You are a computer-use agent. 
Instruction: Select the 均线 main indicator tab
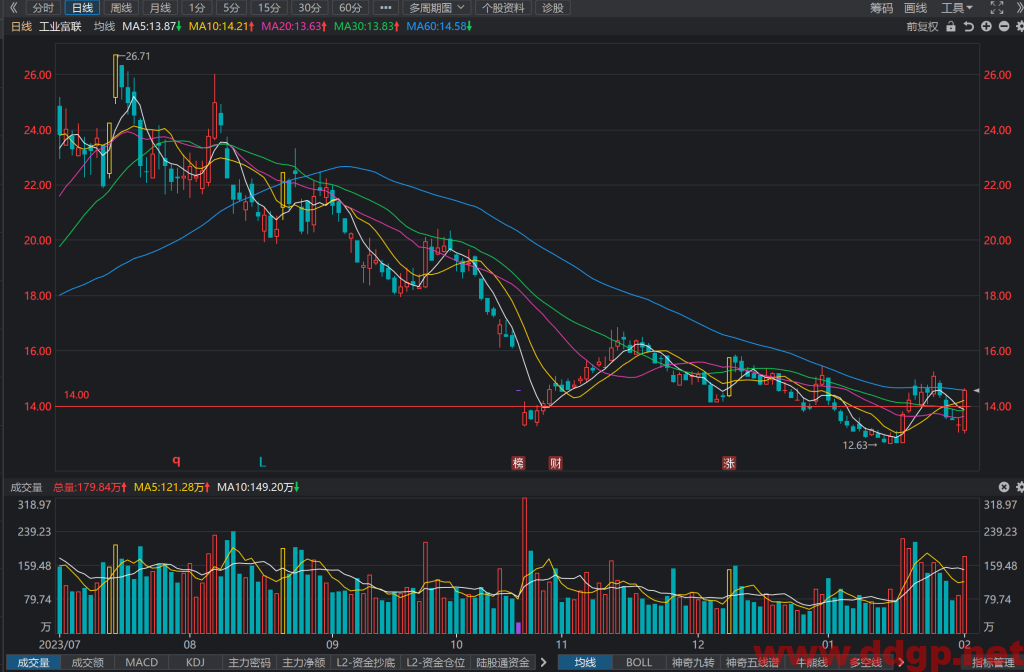[x=585, y=662]
